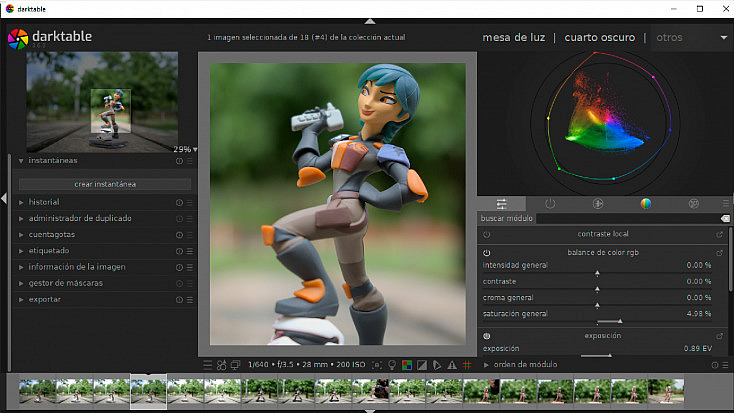Expand the historial panel
The height and width of the screenshot is (413, 734).
point(21,202)
